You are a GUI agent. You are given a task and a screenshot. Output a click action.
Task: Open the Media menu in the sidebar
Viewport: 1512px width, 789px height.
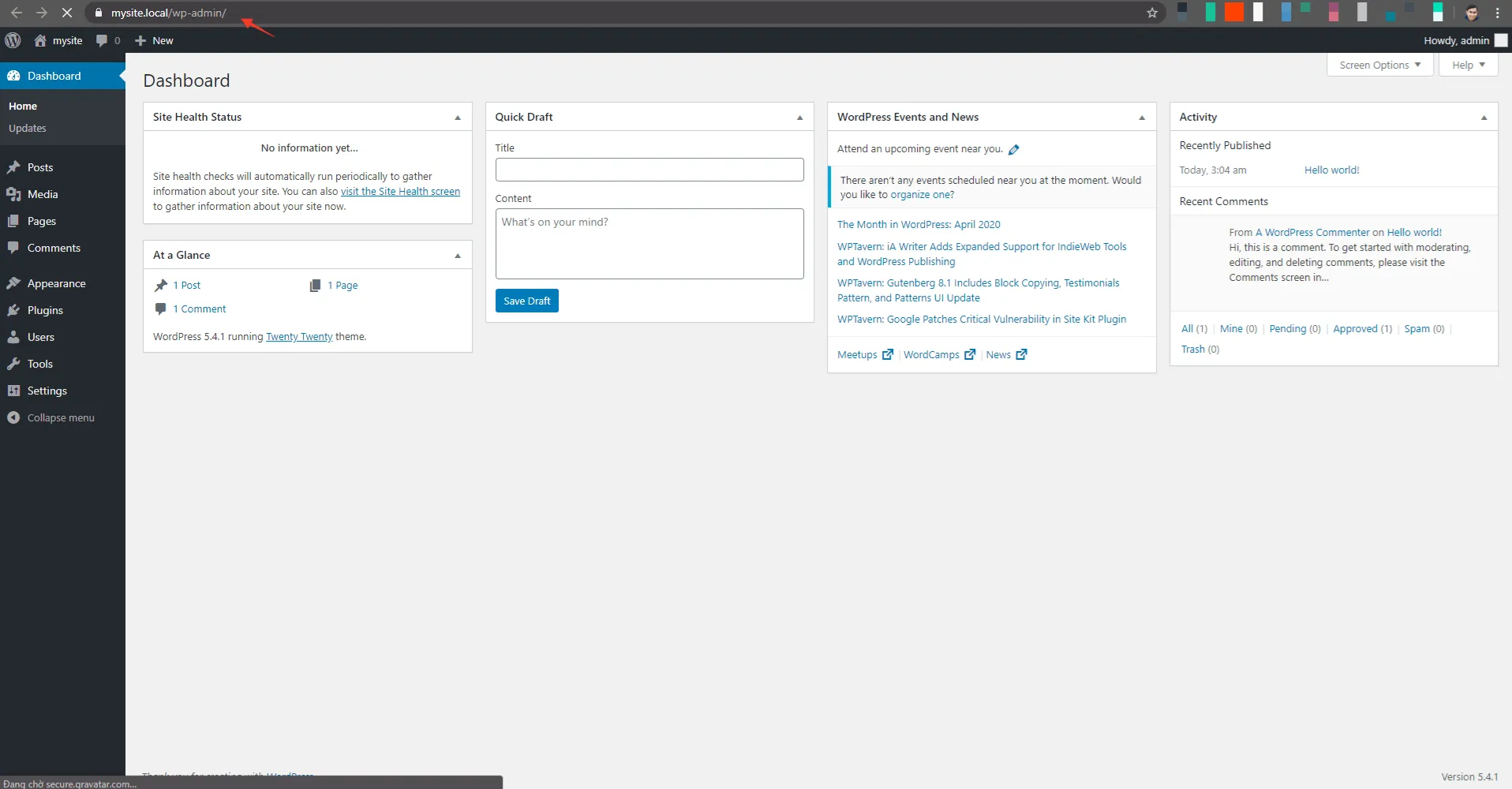coord(62,194)
